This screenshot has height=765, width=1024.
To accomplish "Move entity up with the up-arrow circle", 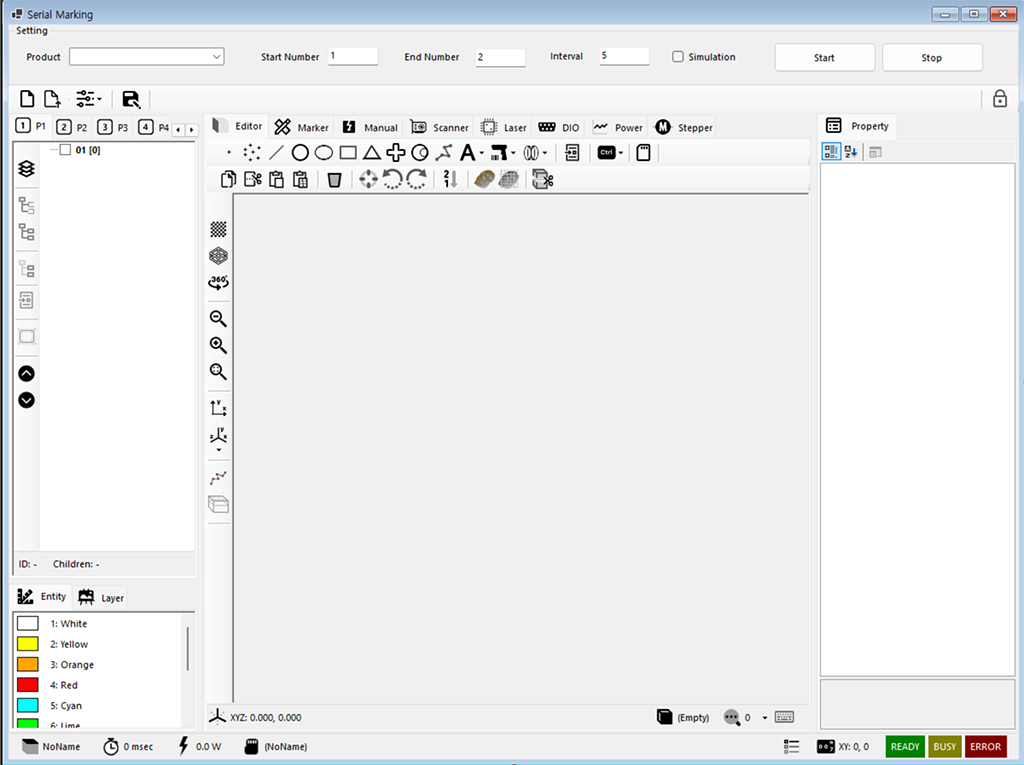I will [27, 373].
